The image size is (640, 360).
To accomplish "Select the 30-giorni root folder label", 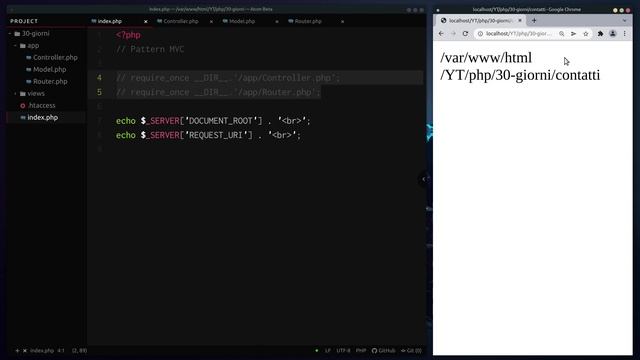I will pyautogui.click(x=36, y=33).
